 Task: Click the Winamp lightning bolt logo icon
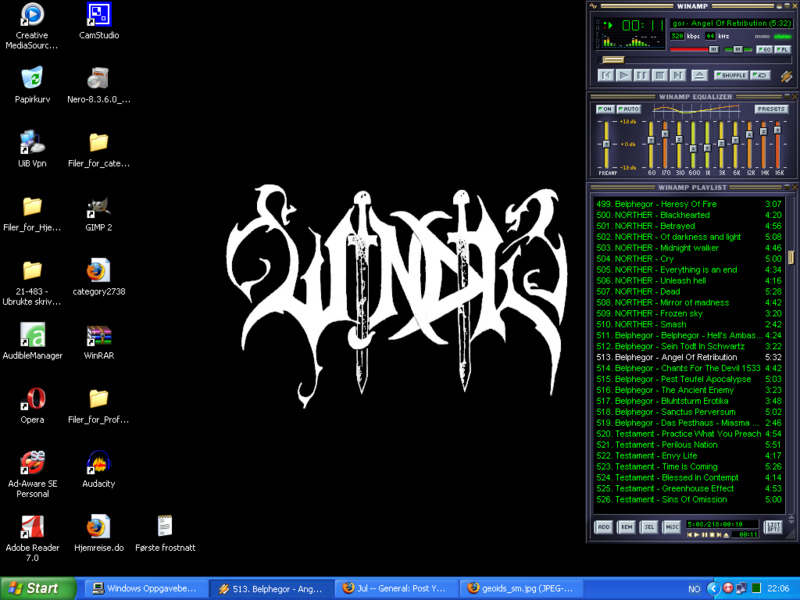pos(786,76)
